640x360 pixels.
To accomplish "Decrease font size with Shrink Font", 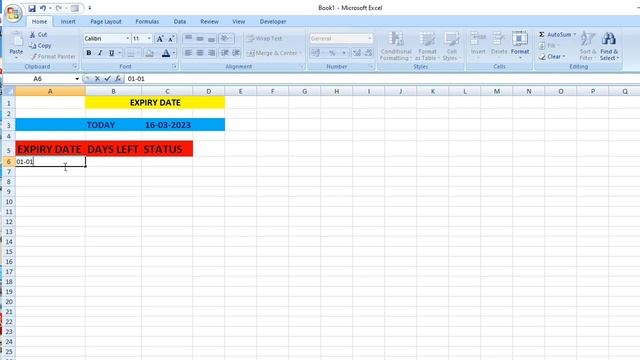I will (171, 38).
